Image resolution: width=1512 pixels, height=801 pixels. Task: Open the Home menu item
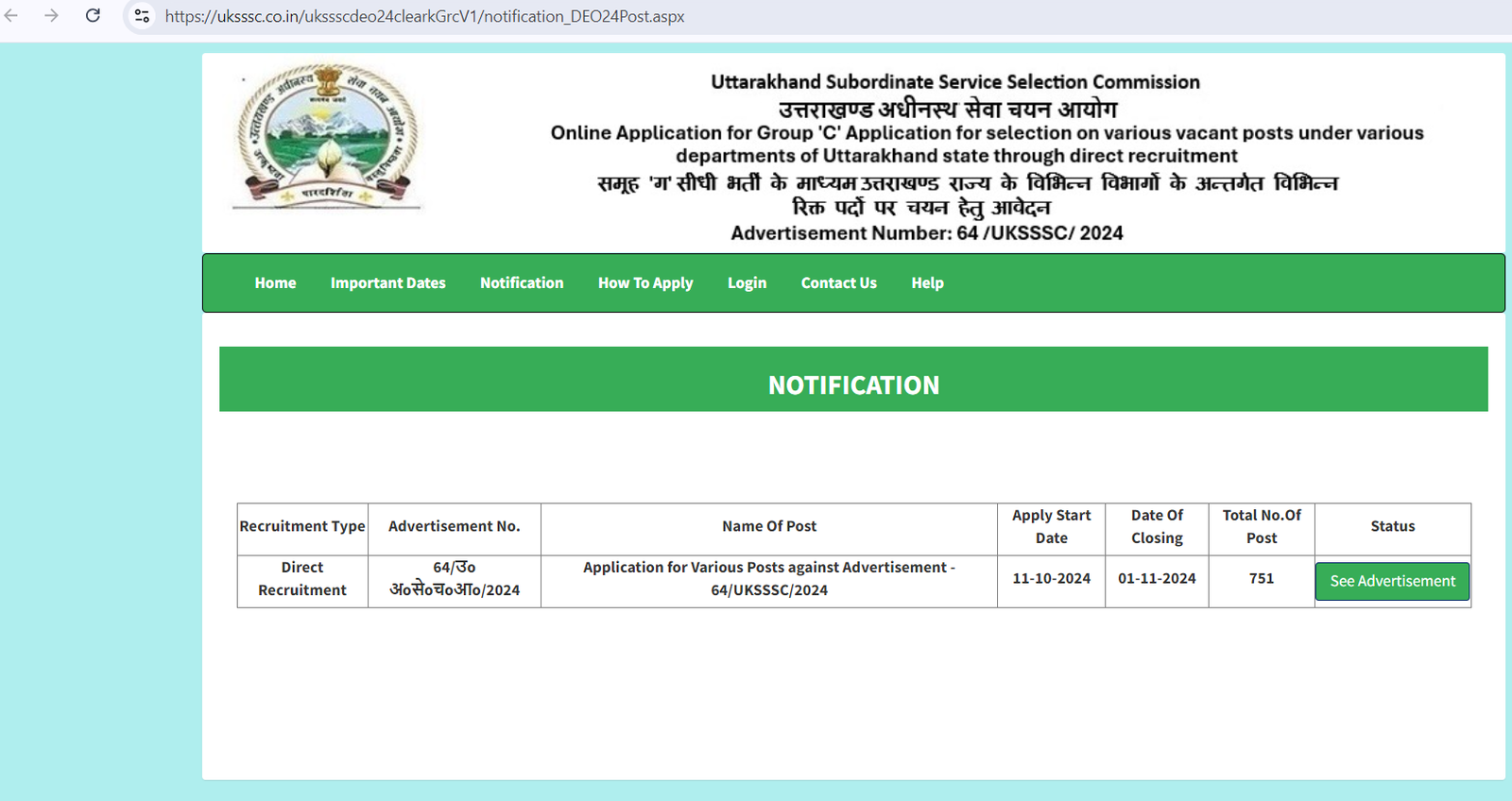275,282
